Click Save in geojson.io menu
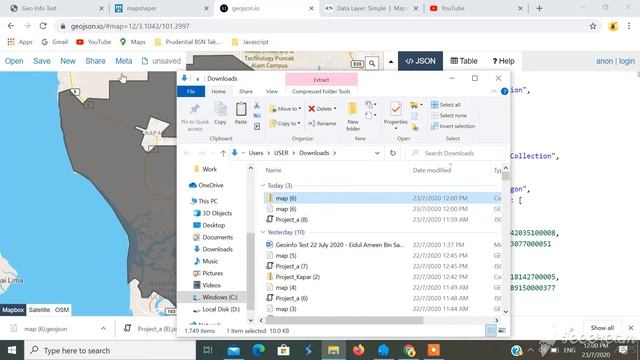 coord(42,61)
